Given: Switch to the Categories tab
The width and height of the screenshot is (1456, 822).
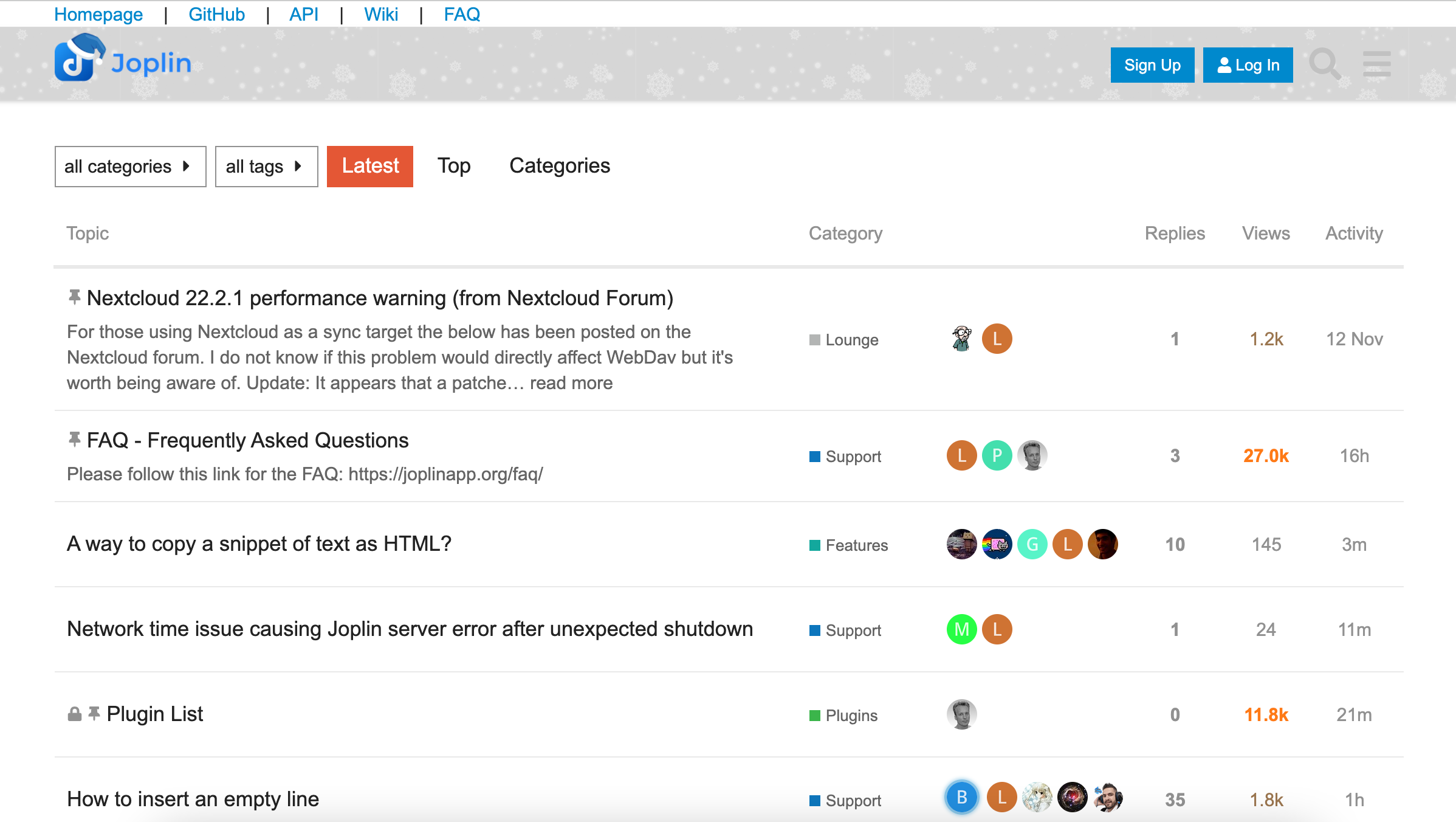Looking at the screenshot, I should point(559,166).
